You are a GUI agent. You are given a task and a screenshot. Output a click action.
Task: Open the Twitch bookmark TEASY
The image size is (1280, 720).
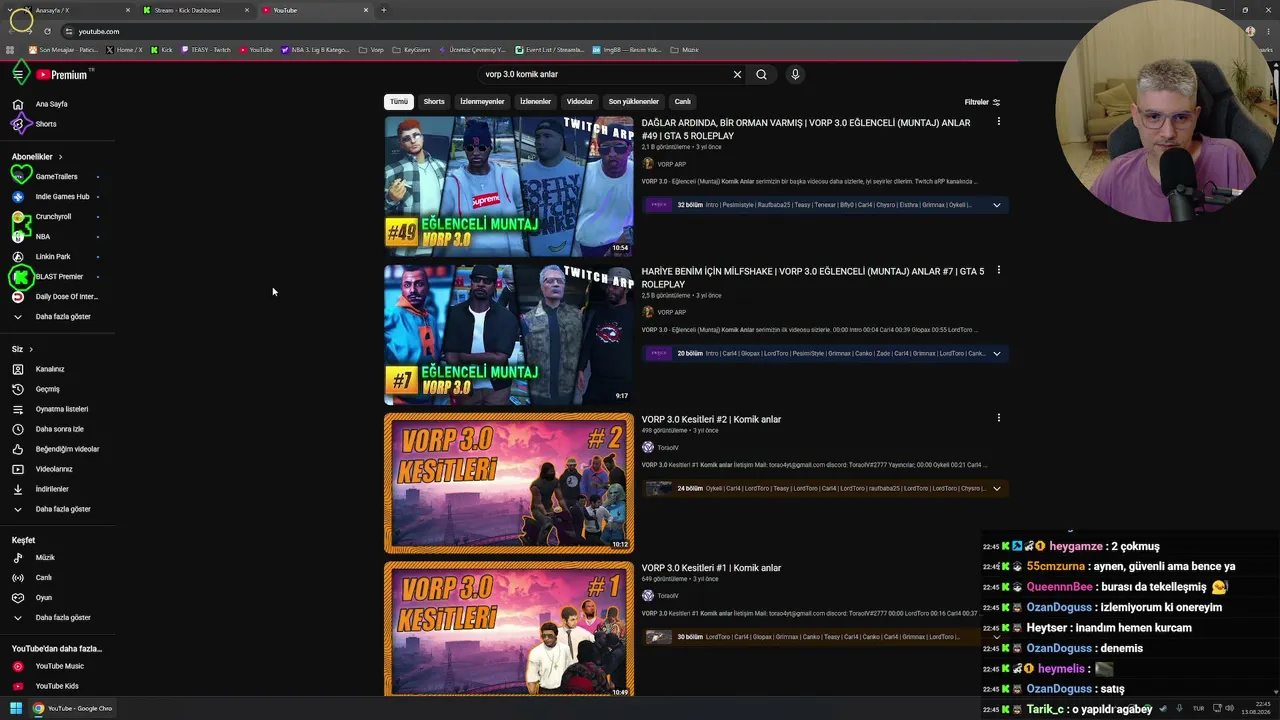pyautogui.click(x=206, y=50)
